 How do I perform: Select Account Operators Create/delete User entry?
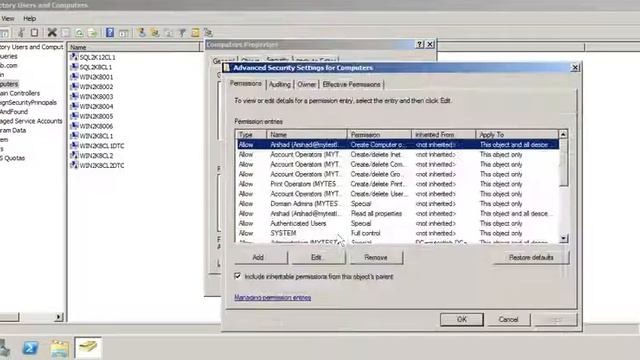(x=398, y=194)
